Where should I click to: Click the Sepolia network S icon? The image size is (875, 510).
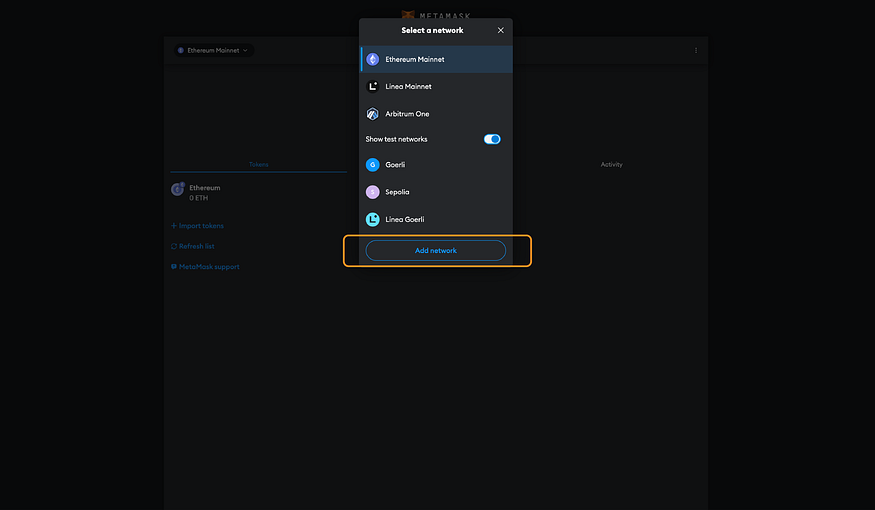click(x=372, y=192)
